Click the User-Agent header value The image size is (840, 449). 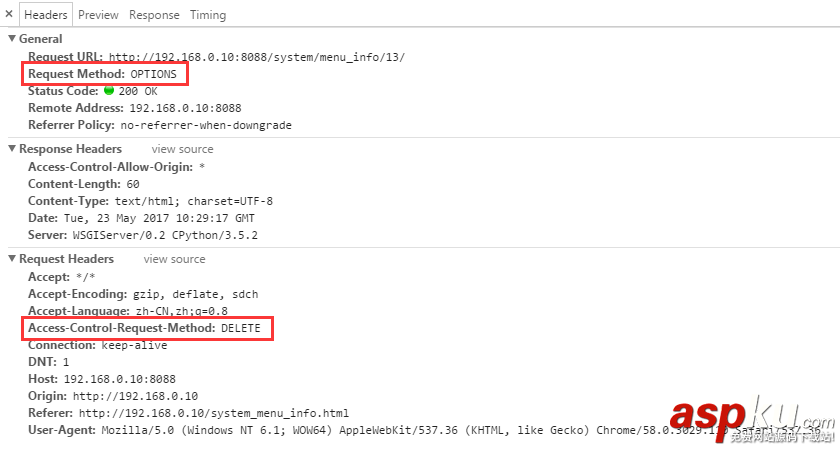point(400,430)
